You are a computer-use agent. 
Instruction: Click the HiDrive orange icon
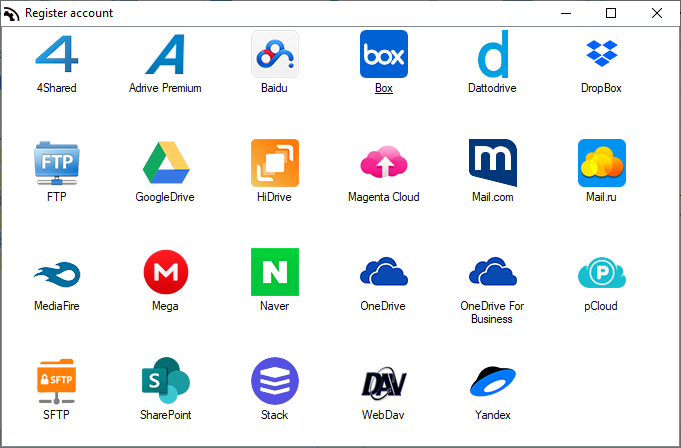(x=274, y=163)
